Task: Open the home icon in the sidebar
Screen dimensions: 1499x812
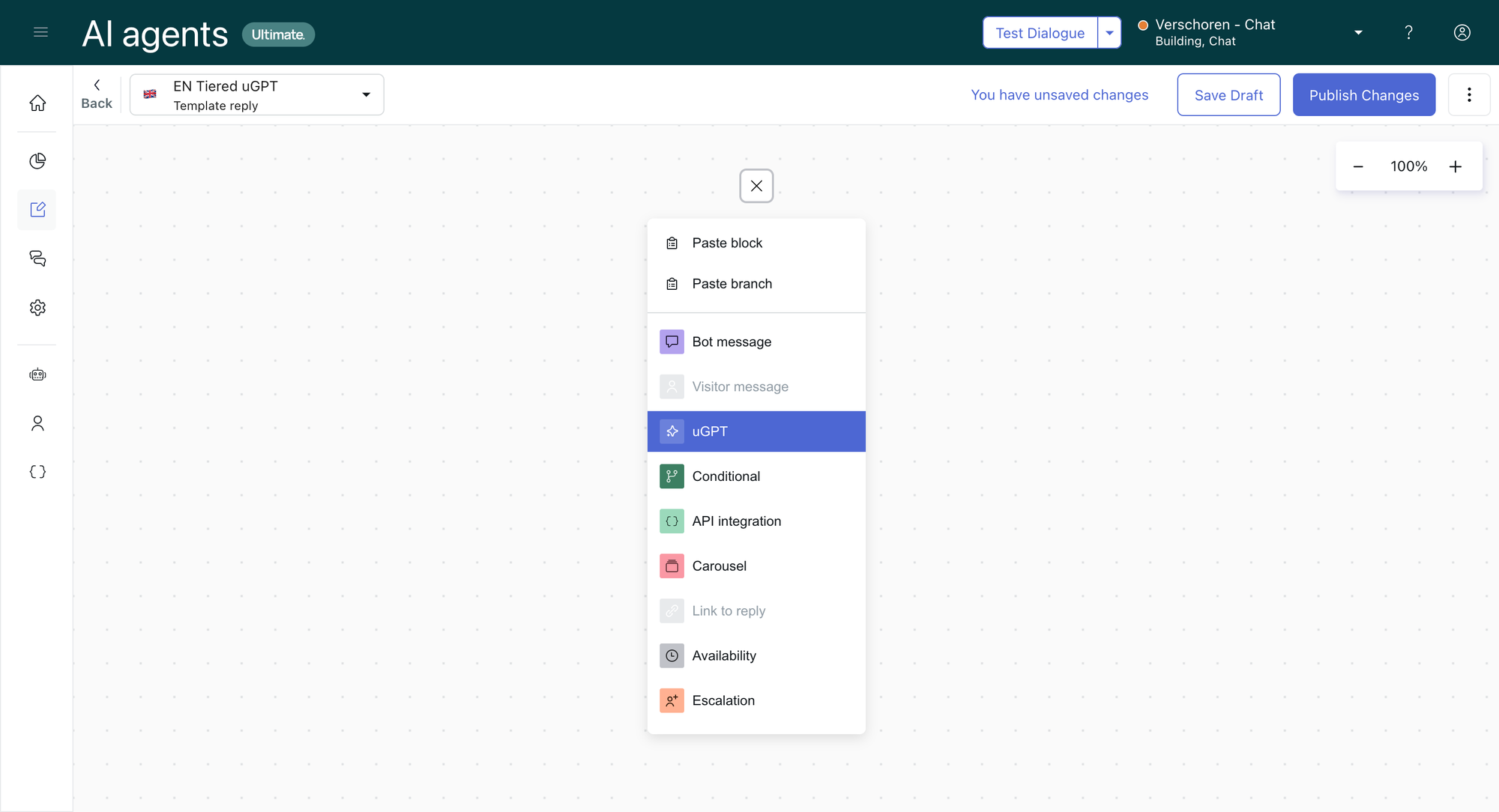Action: point(37,103)
